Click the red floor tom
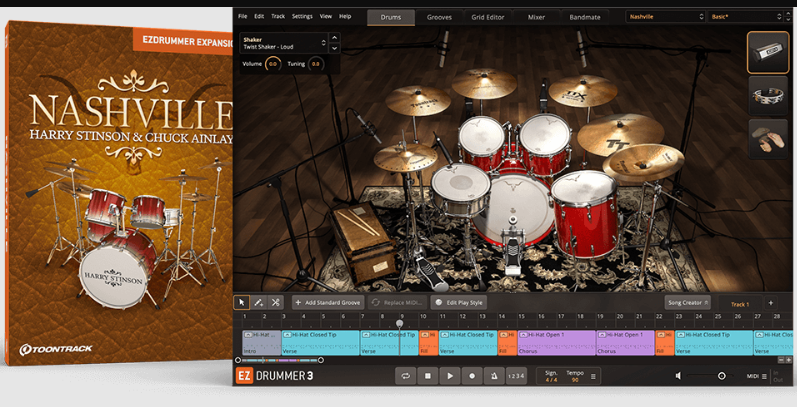The width and height of the screenshot is (797, 407). tap(584, 213)
